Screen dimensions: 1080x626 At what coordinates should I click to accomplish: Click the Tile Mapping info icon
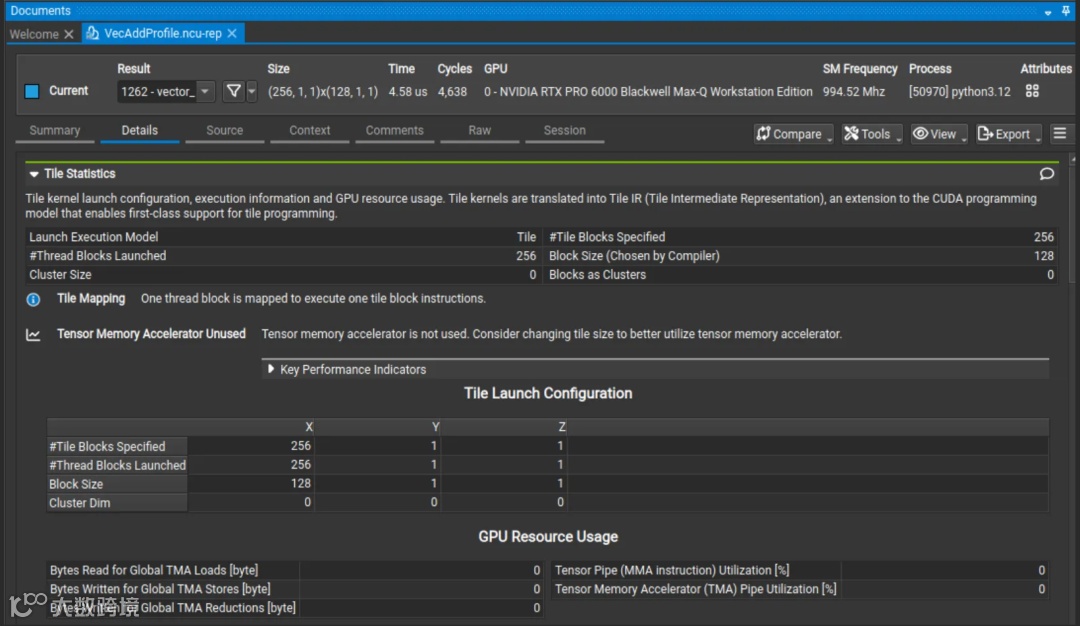pyautogui.click(x=33, y=300)
